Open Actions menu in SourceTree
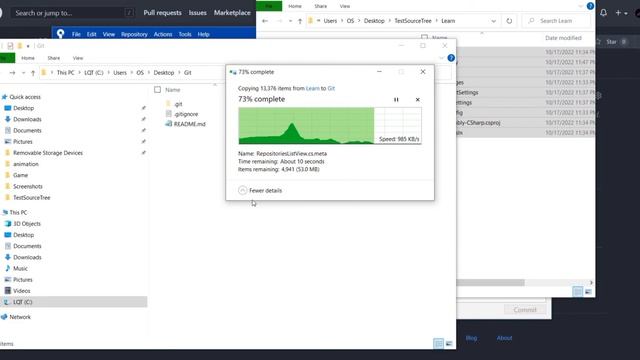The width and height of the screenshot is (640, 360). point(163,34)
